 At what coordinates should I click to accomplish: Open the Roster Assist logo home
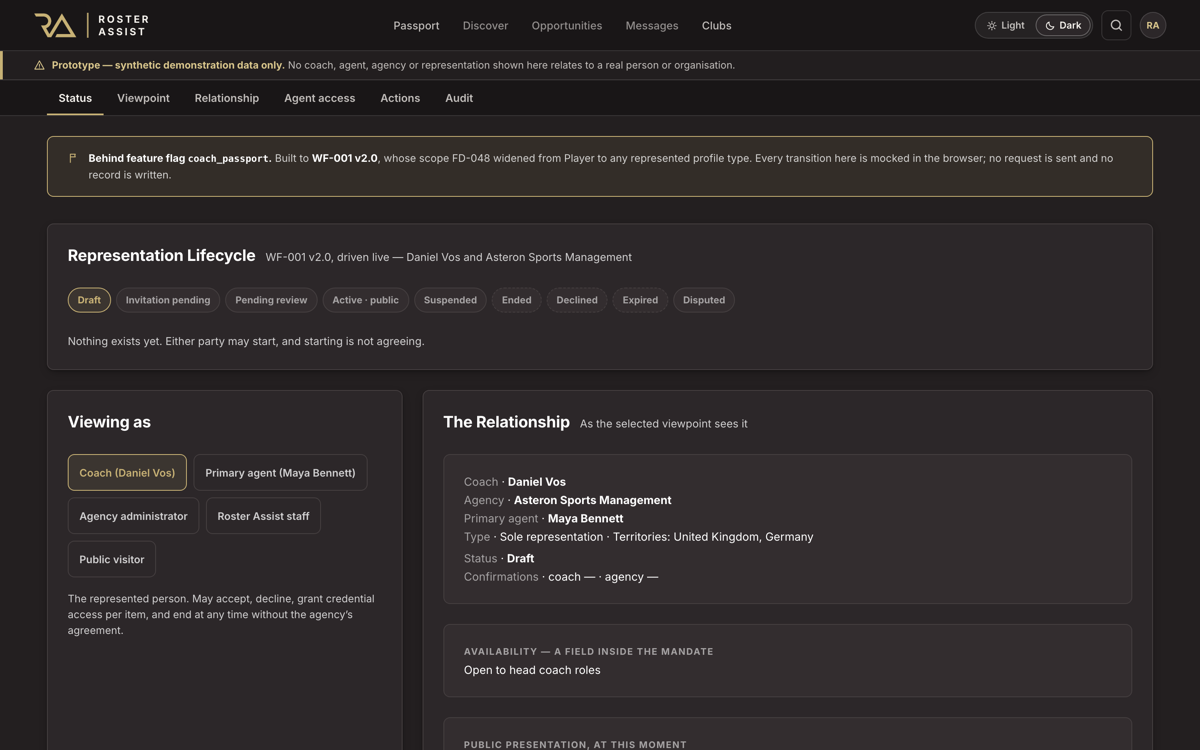(x=91, y=25)
